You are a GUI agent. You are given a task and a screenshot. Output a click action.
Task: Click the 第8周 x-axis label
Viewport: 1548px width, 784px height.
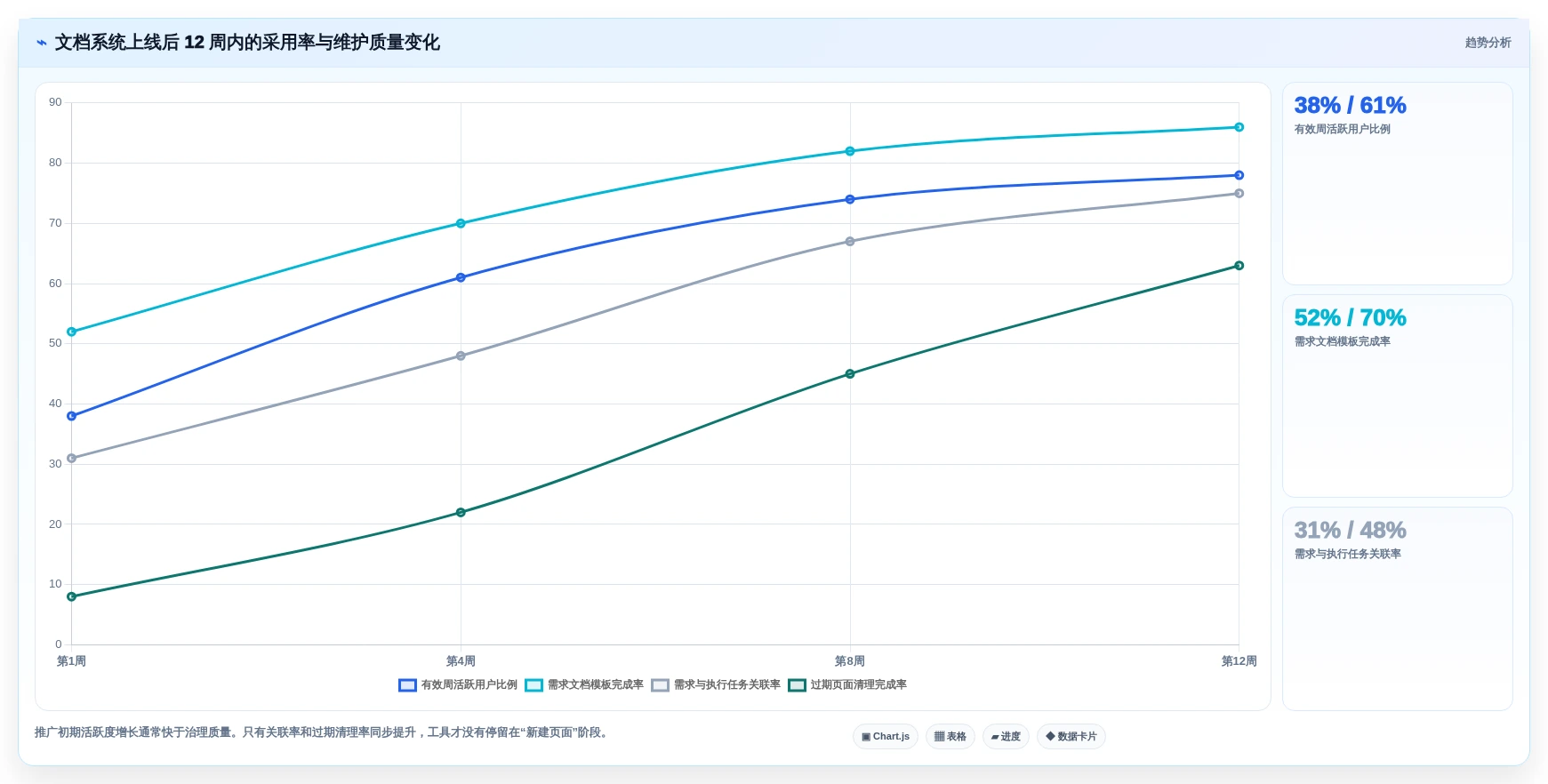pos(850,661)
